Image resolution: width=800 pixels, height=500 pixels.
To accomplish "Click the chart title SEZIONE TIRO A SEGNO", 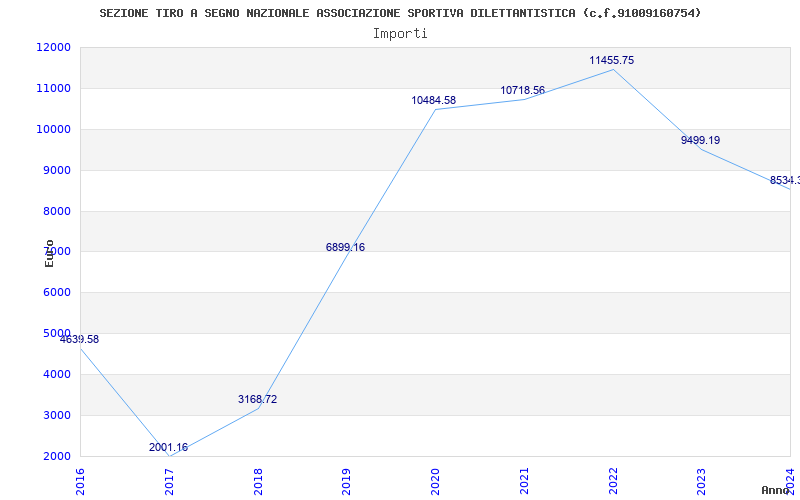I will click(x=401, y=13).
